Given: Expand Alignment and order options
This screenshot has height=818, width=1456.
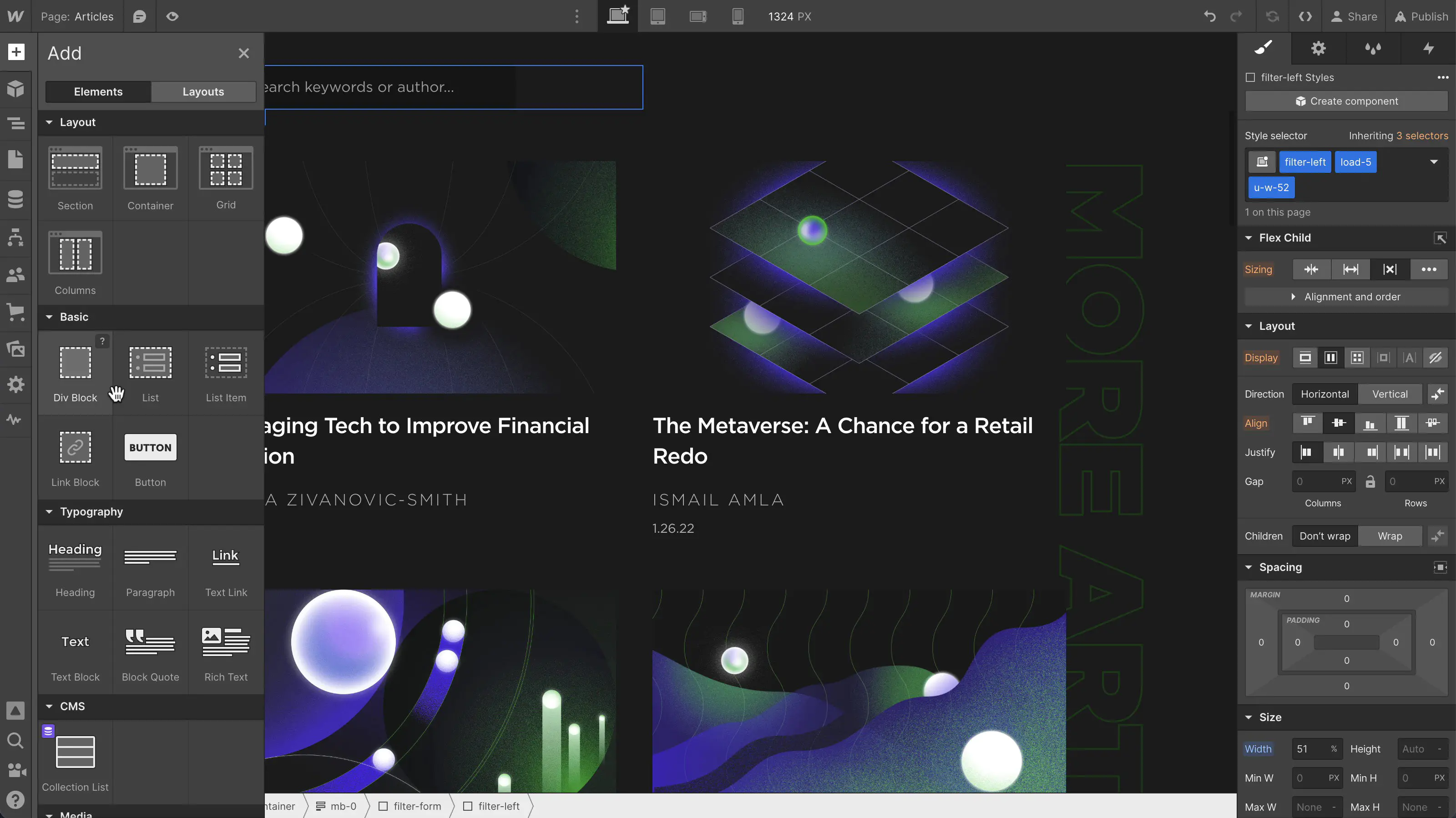Looking at the screenshot, I should (x=1346, y=297).
